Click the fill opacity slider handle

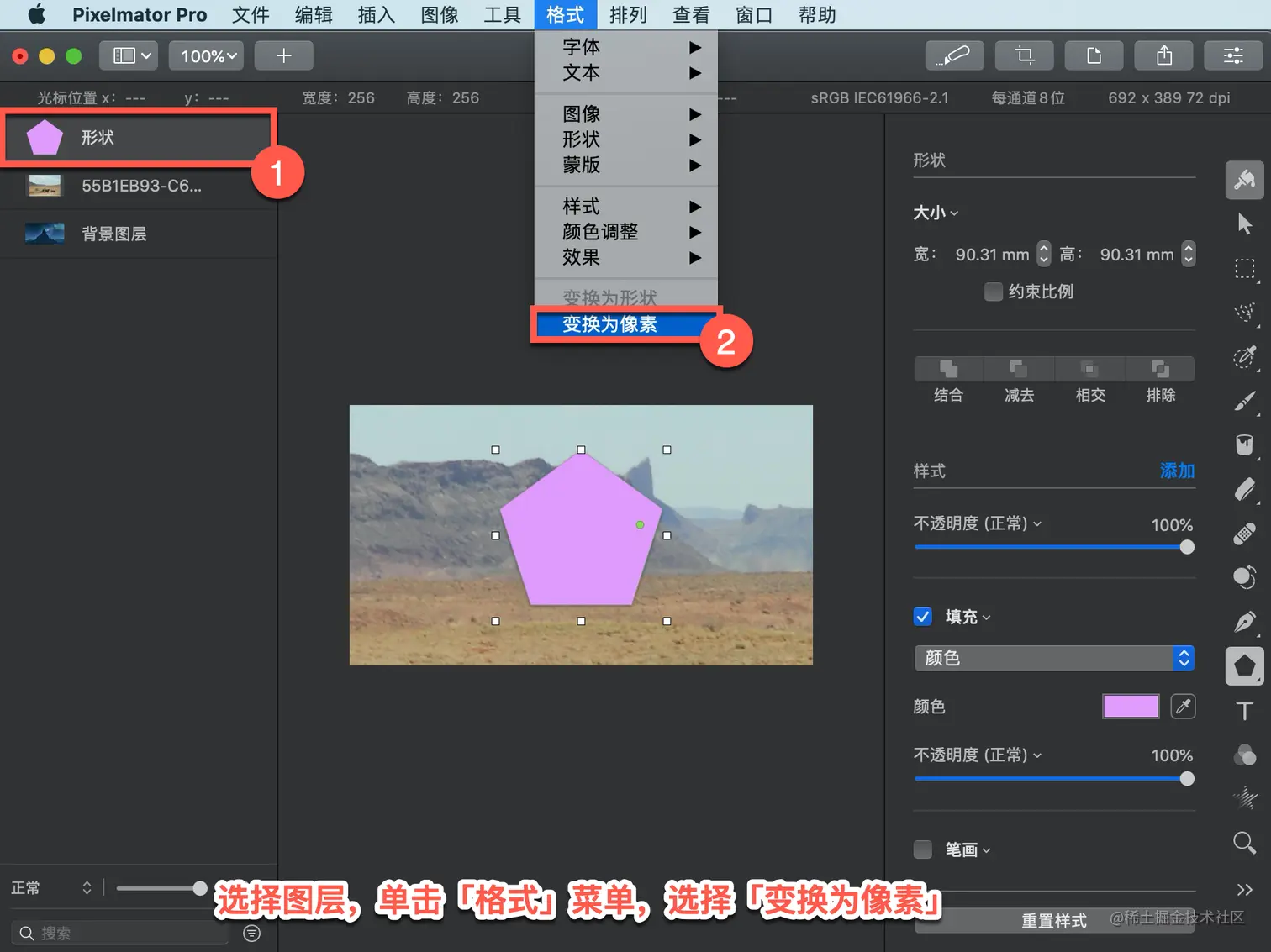[x=1187, y=779]
